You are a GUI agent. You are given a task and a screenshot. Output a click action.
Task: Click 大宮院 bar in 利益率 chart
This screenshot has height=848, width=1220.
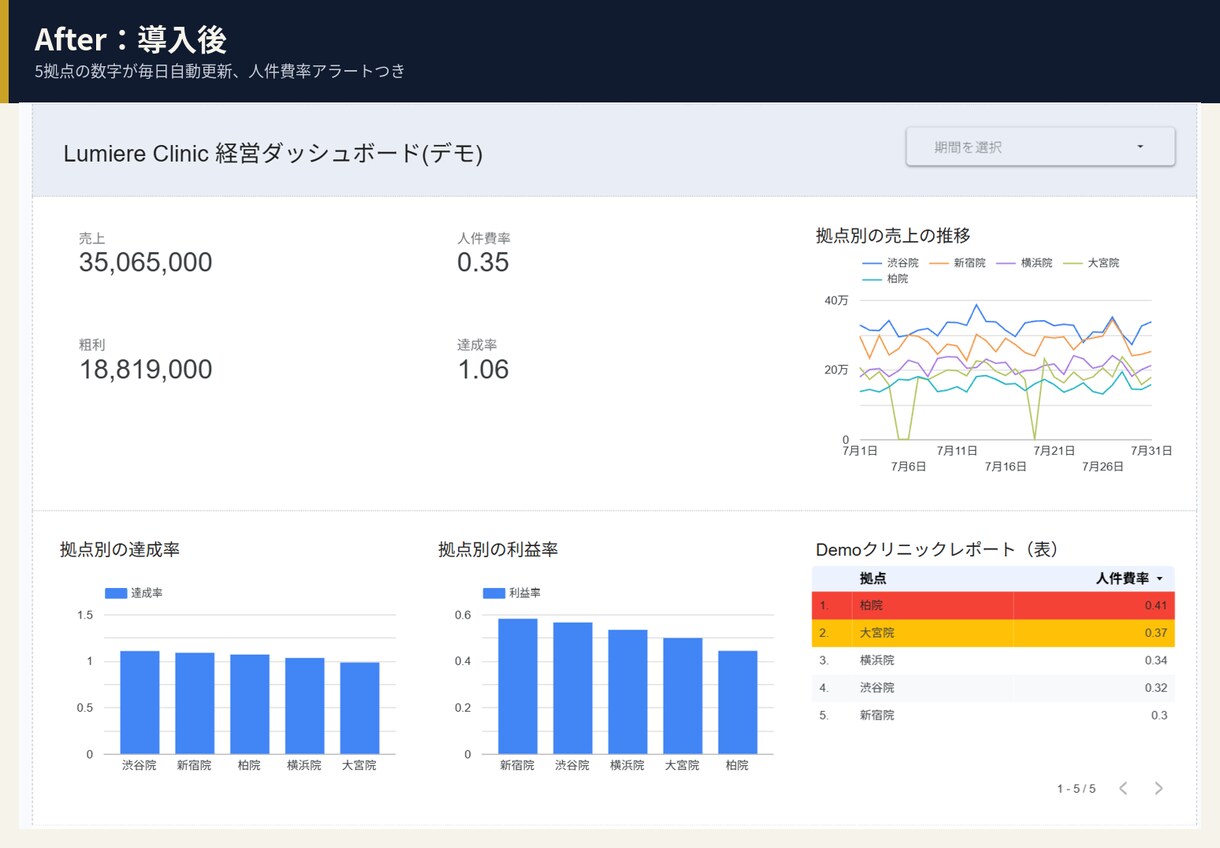(x=683, y=696)
